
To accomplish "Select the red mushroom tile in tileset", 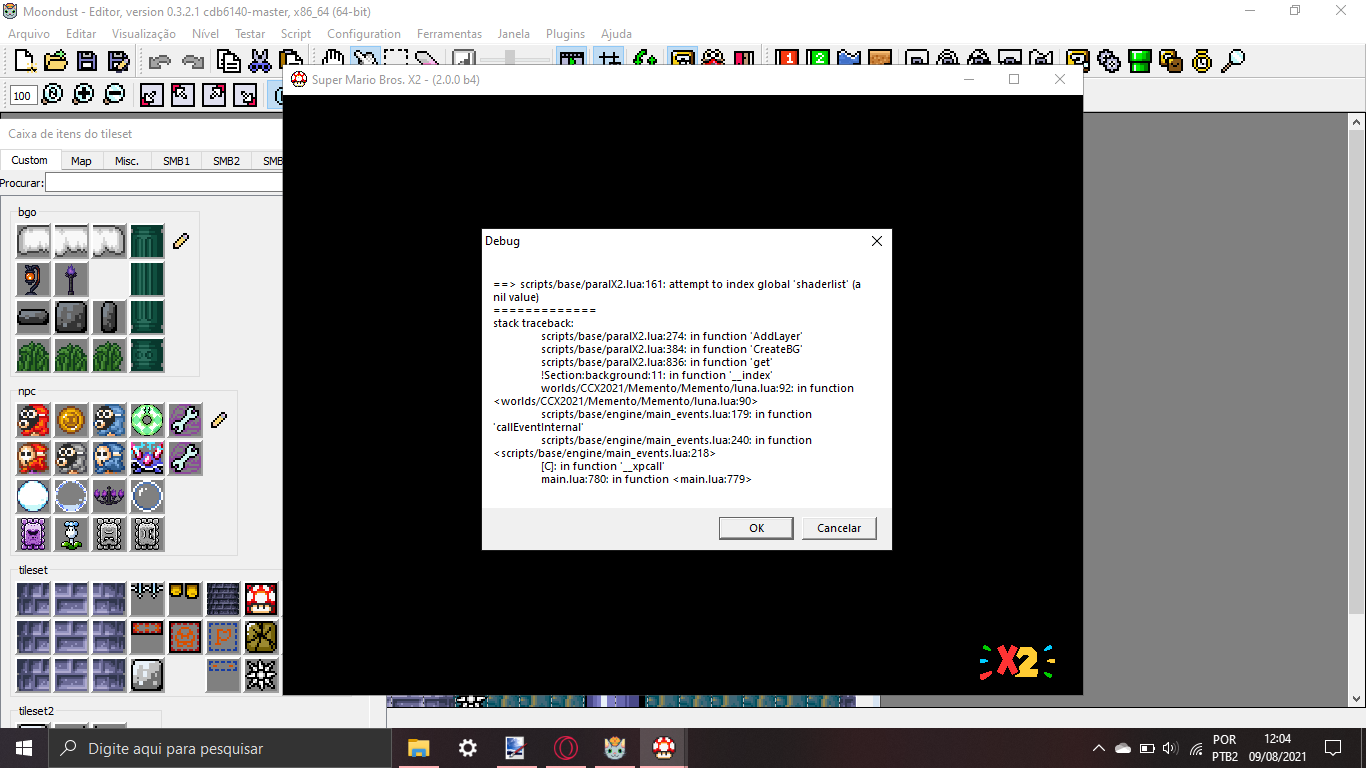I will click(261, 598).
